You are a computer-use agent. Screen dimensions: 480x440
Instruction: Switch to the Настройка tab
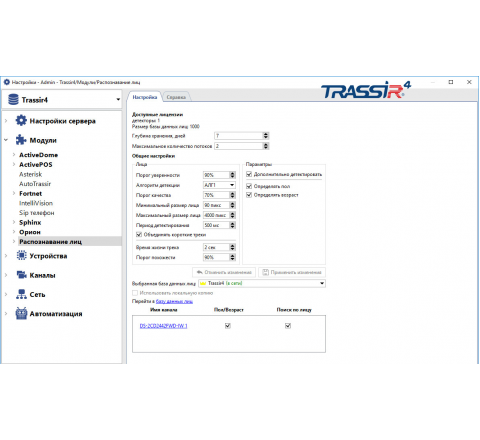coord(145,97)
